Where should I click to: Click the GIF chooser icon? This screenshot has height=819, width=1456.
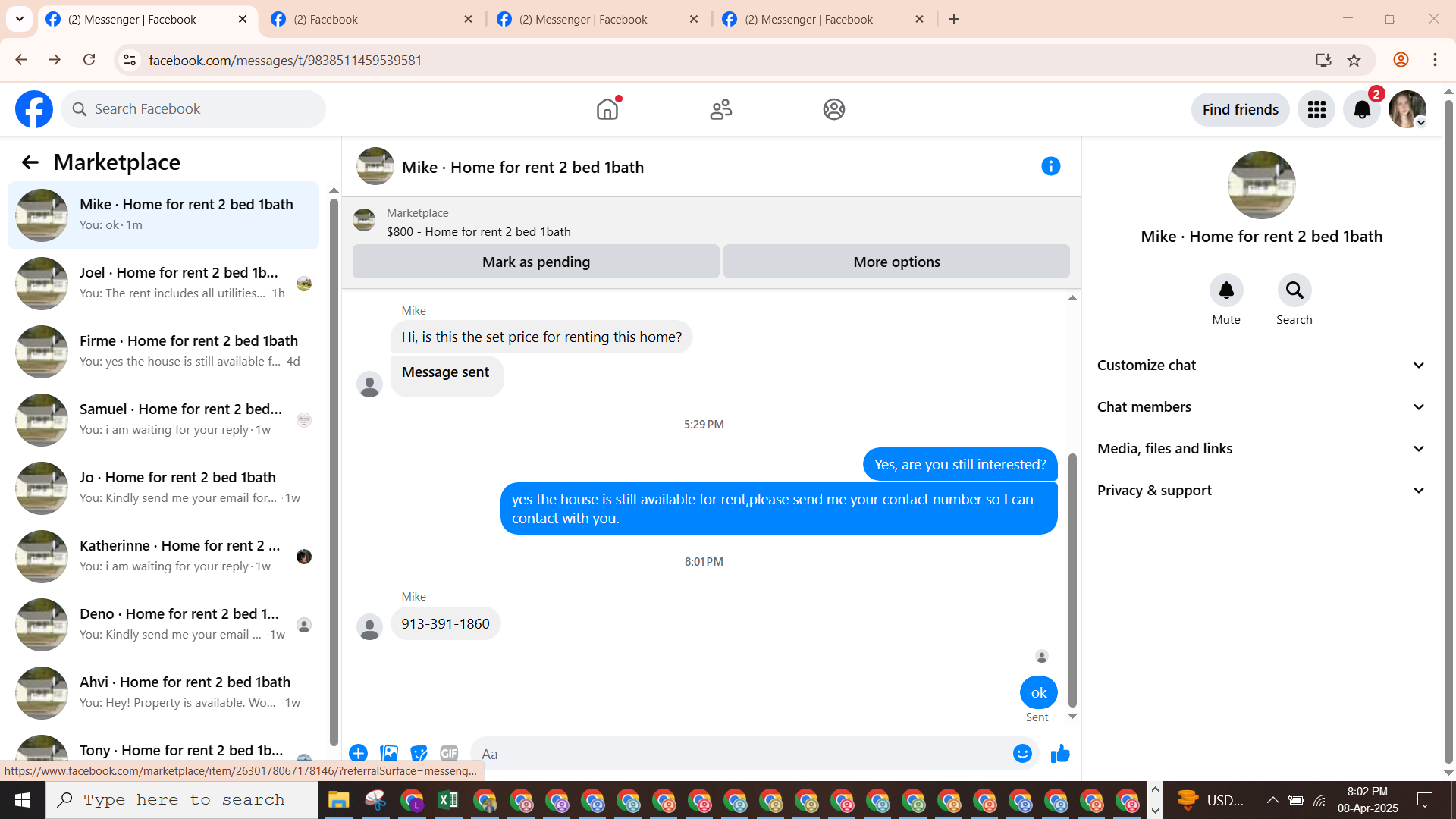click(449, 754)
